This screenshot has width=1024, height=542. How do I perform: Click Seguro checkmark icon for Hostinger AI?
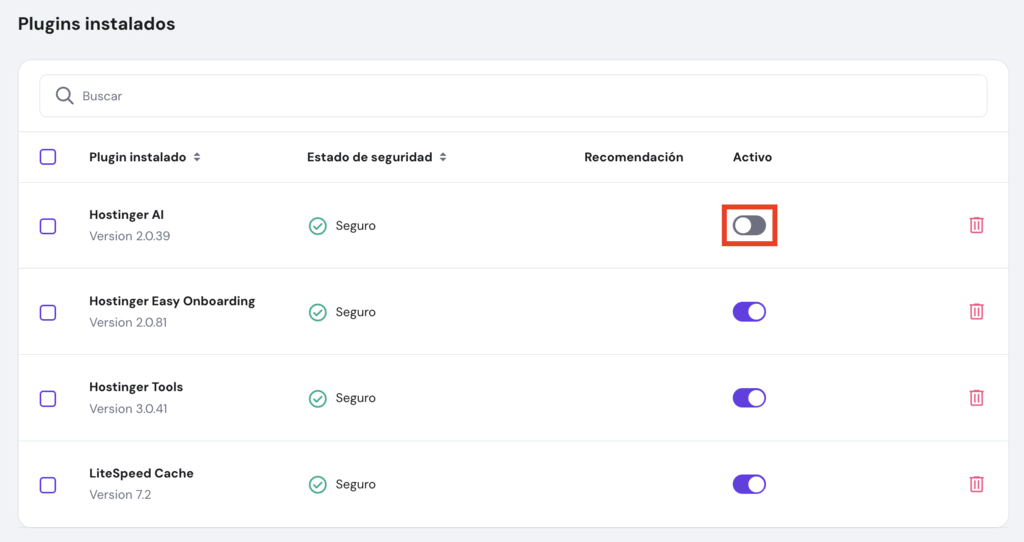(x=318, y=226)
